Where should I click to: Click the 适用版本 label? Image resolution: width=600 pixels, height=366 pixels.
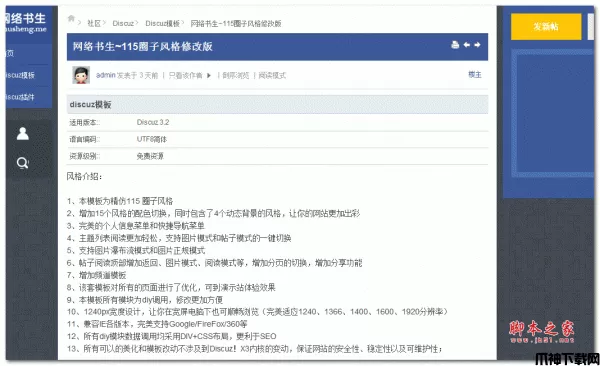tap(85, 123)
